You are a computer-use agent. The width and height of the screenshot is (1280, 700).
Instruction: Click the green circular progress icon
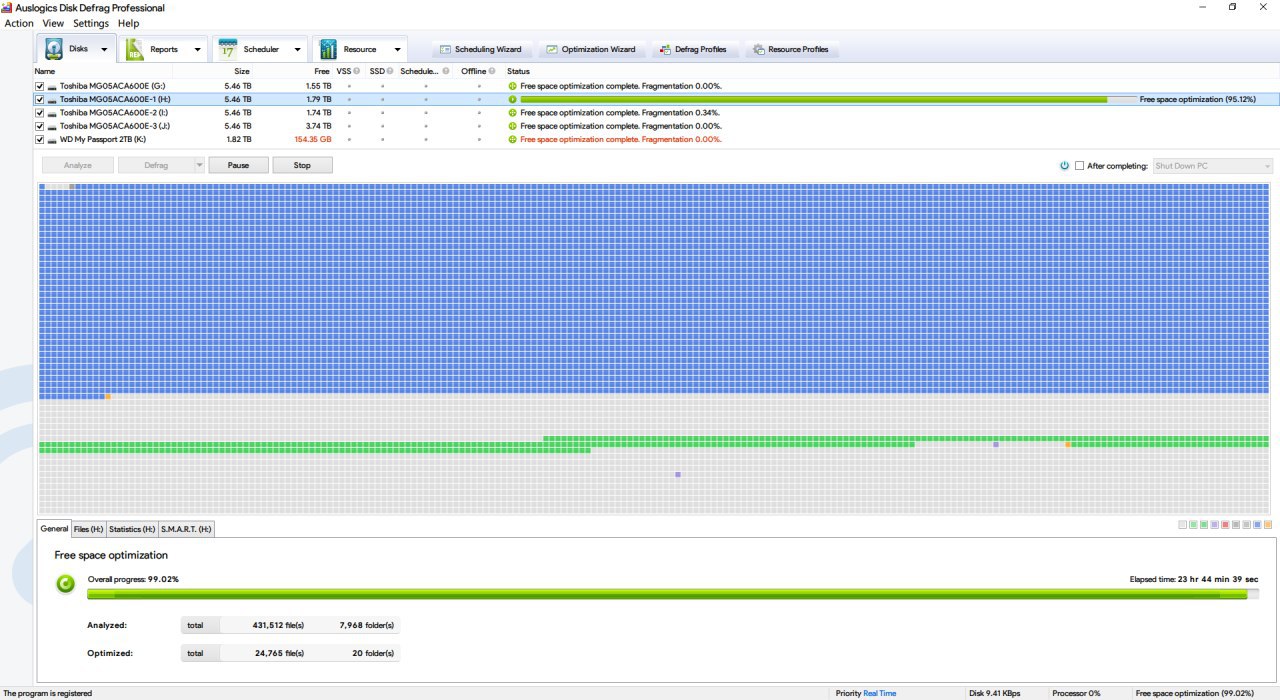(x=66, y=584)
